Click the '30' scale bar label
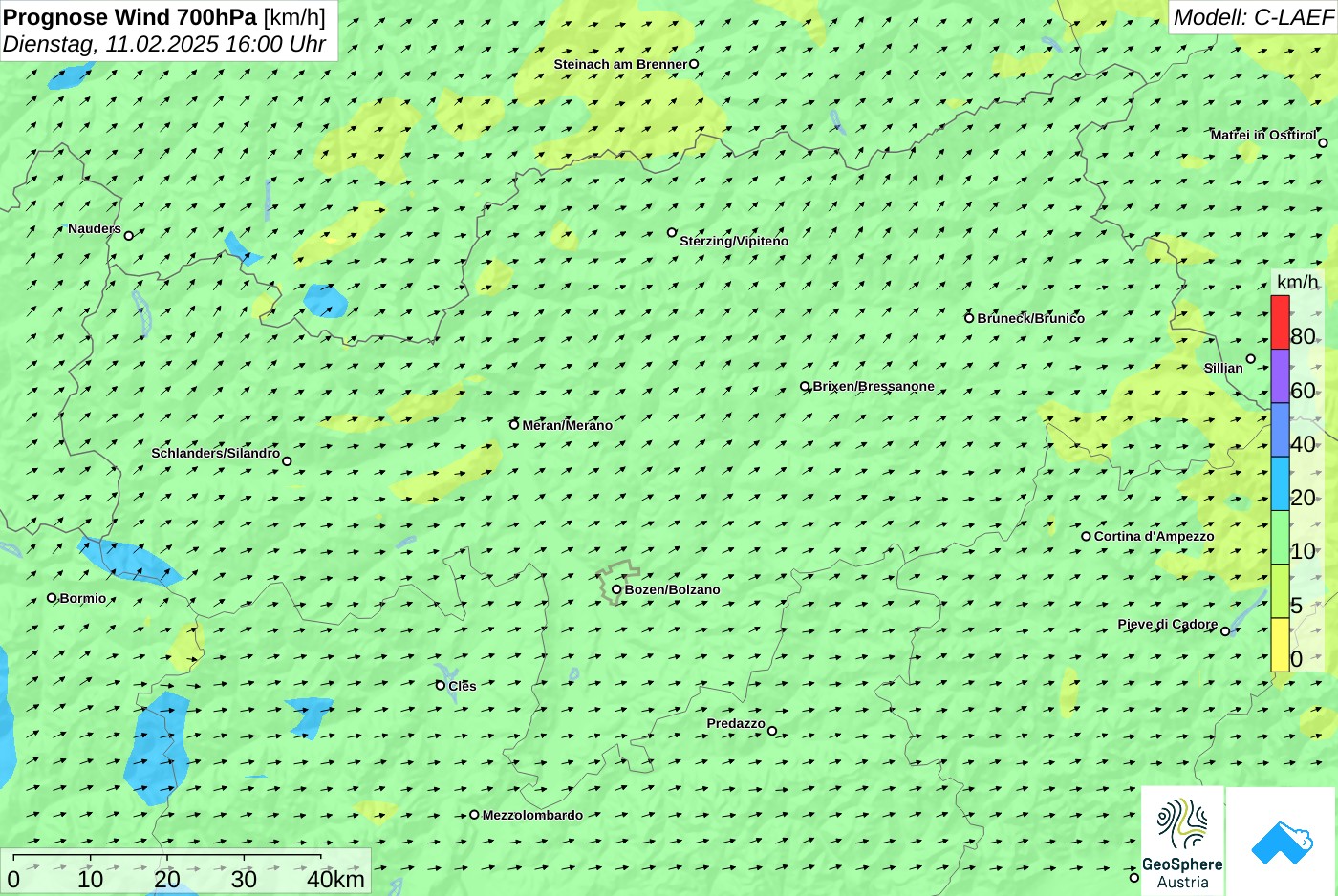The width and height of the screenshot is (1338, 896). [244, 880]
